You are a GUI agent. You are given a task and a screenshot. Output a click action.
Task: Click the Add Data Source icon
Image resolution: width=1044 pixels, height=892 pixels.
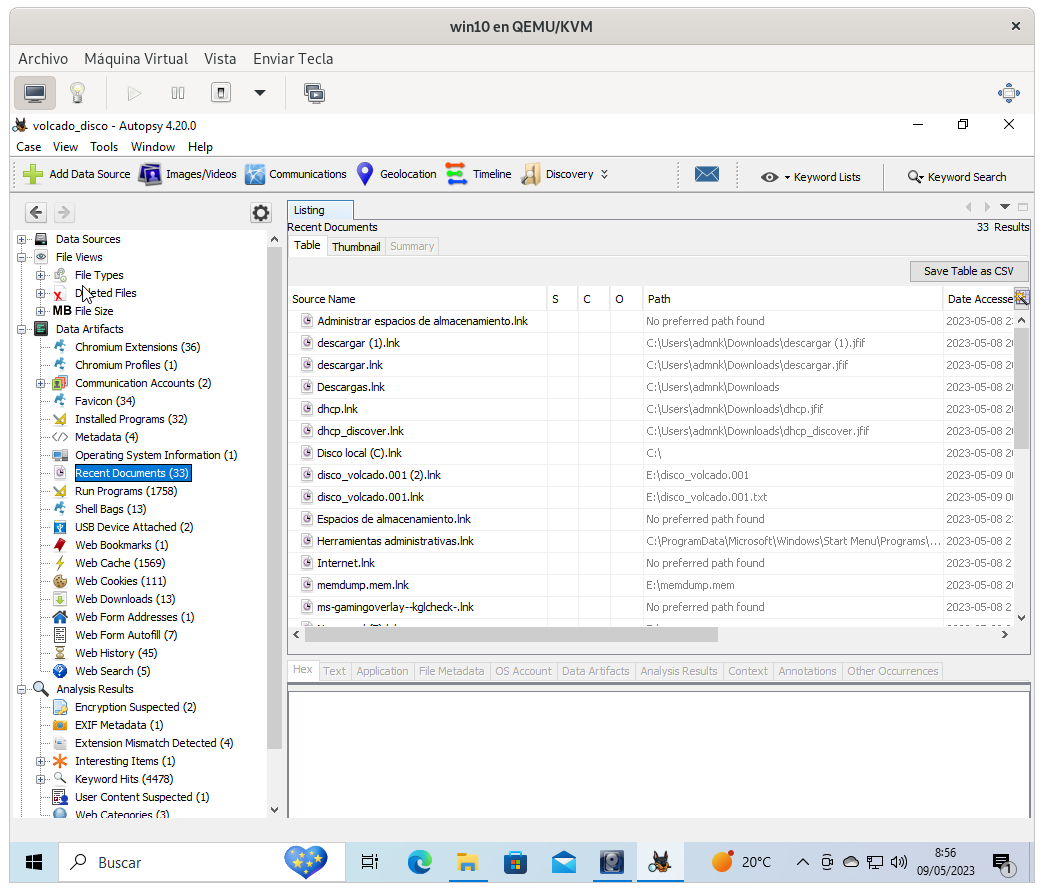[x=34, y=174]
